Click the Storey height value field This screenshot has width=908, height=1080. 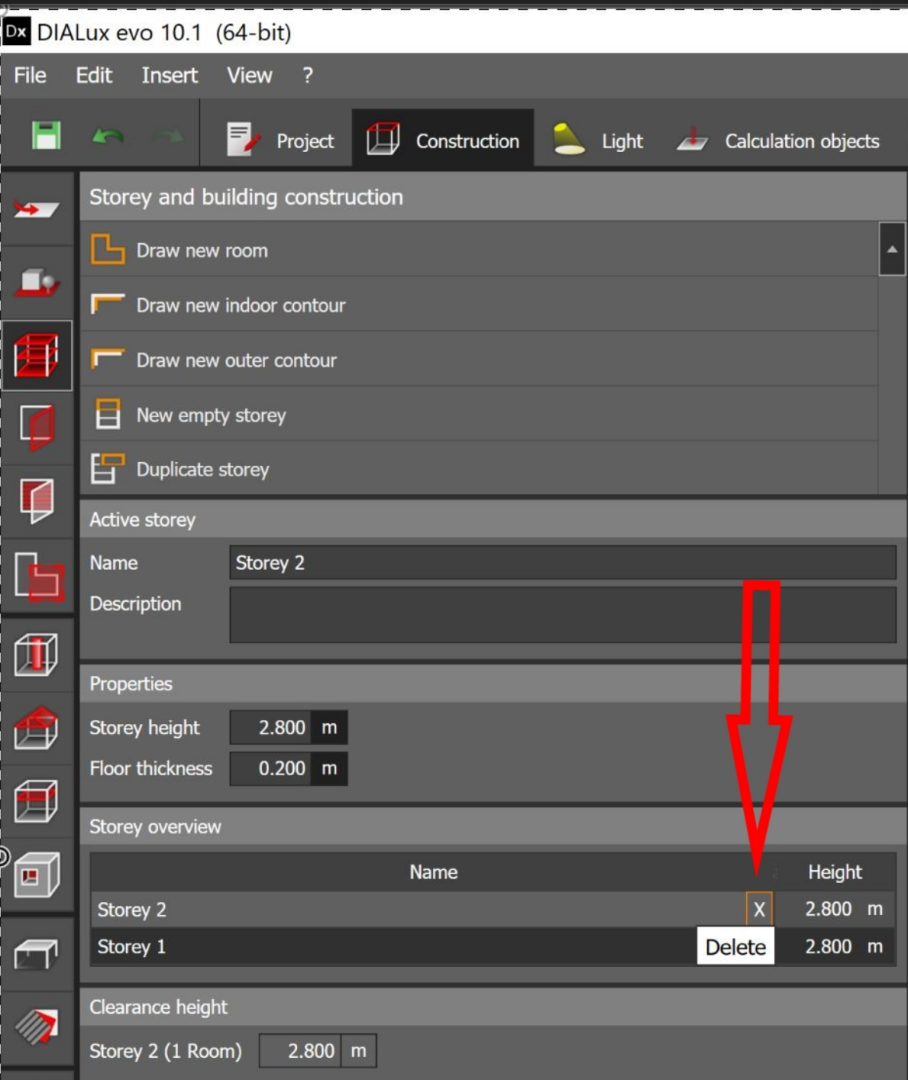270,727
